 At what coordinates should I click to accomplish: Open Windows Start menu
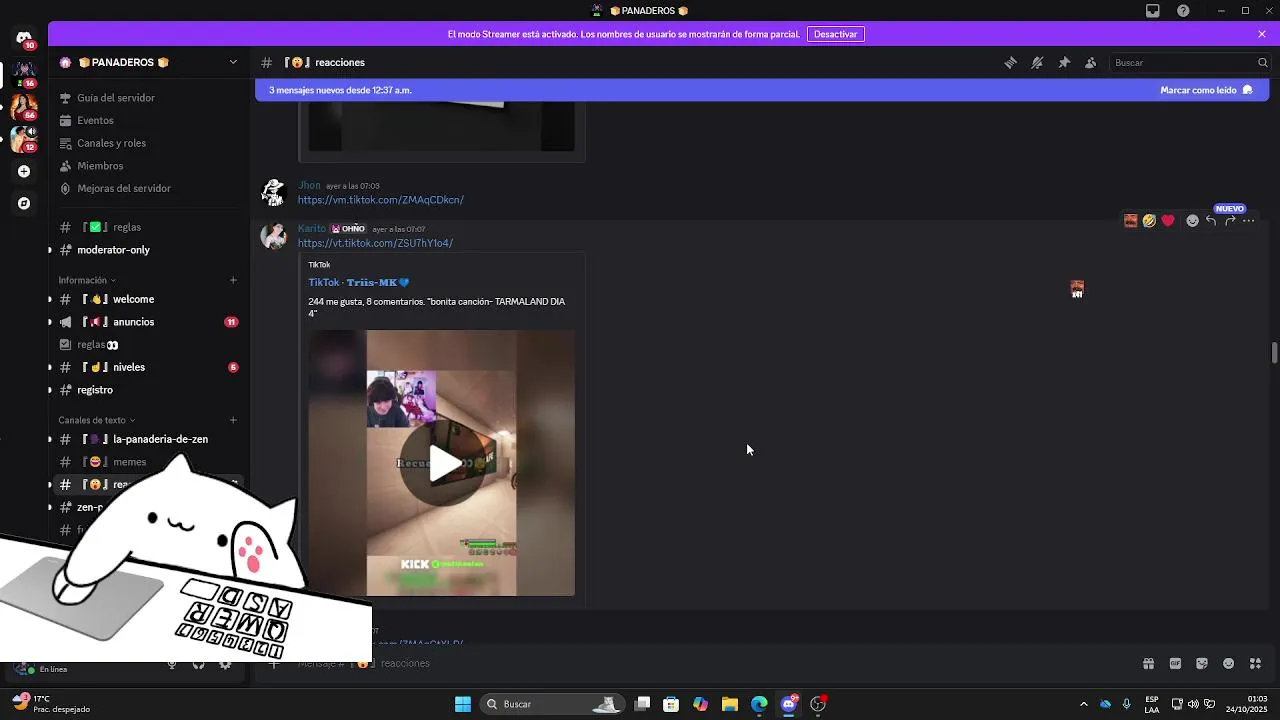[463, 704]
